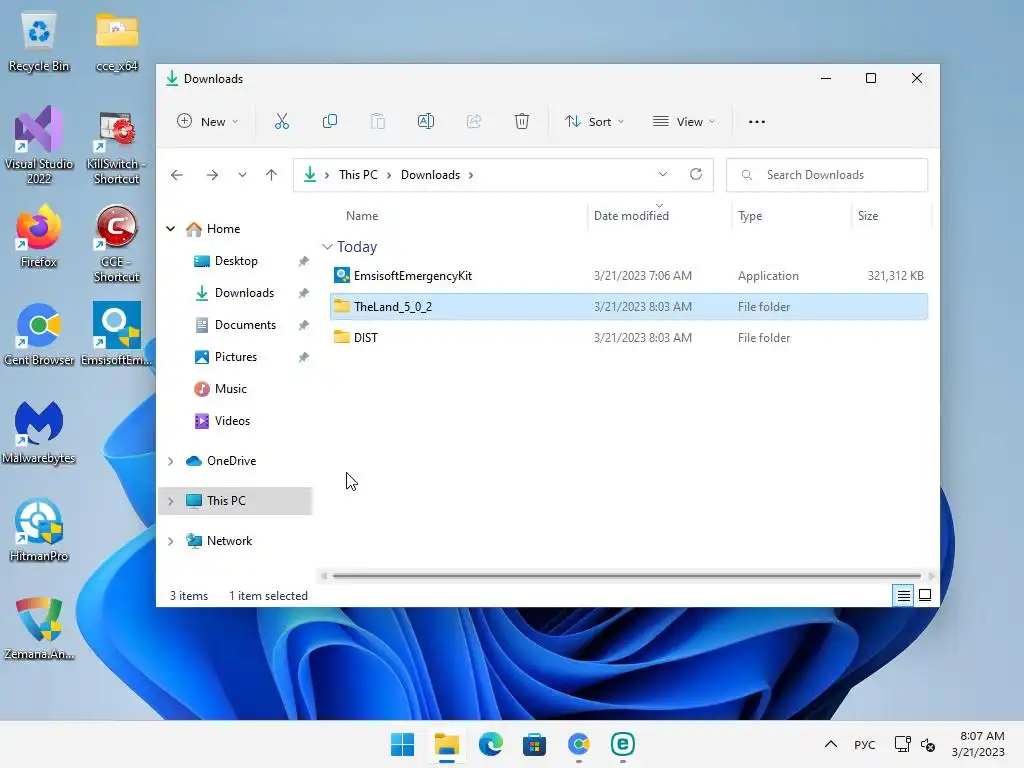The height and width of the screenshot is (768, 1024).
Task: Sort by Date modified column header
Action: click(631, 216)
